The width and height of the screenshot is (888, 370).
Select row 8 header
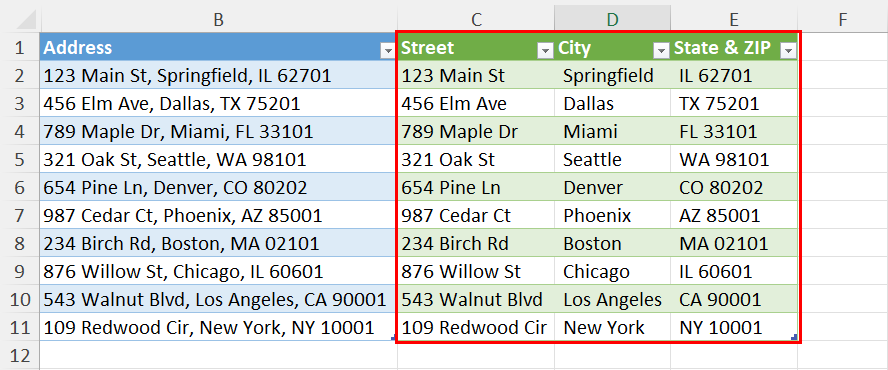(20, 243)
